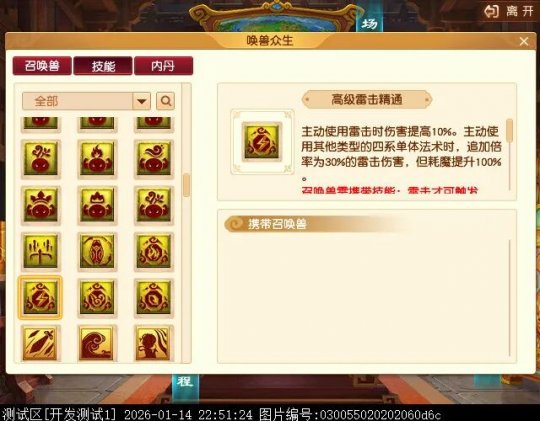Select the cloud-swirl blob skill icon
This screenshot has width=540, height=421.
(153, 159)
